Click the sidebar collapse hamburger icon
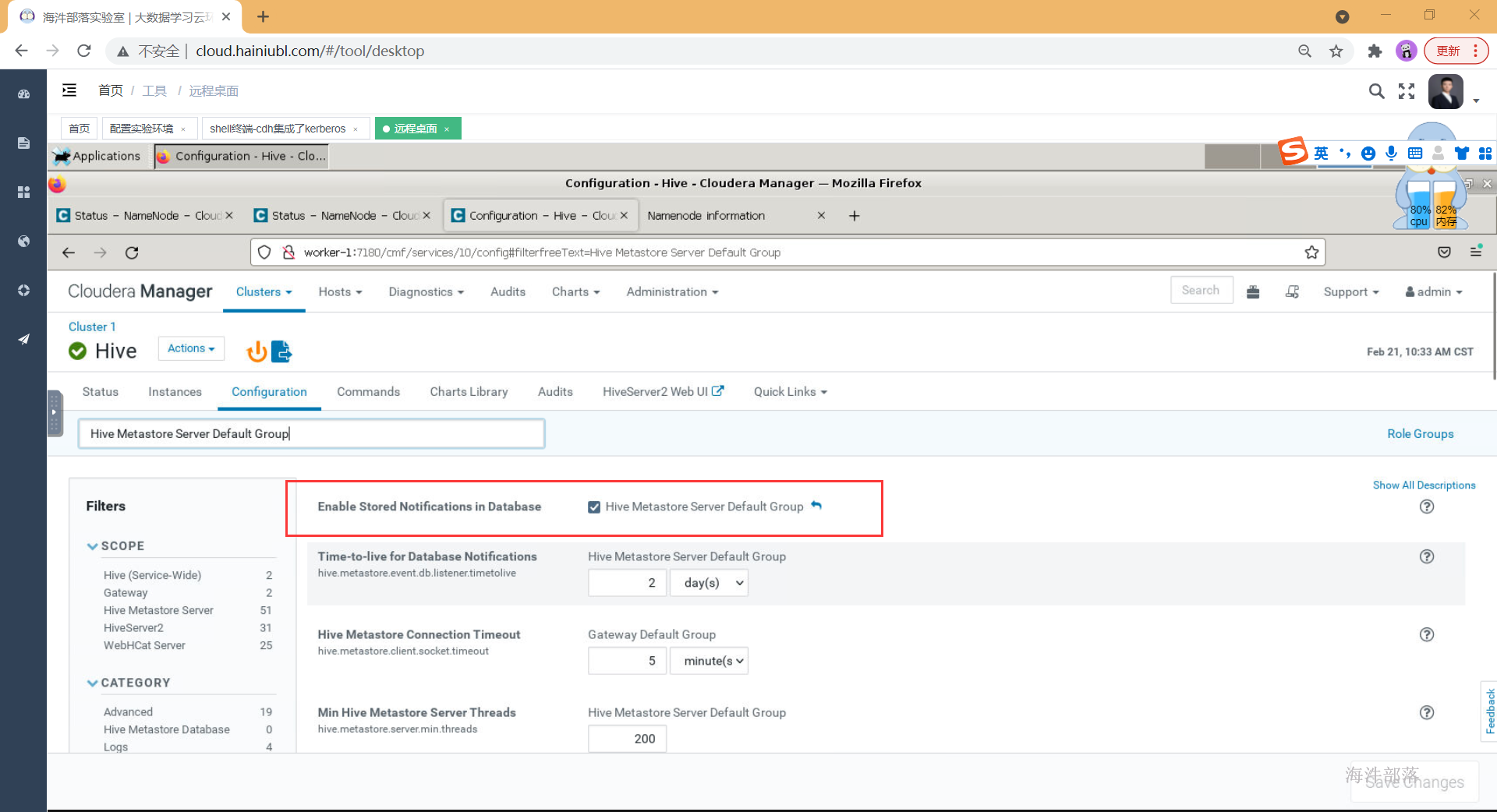This screenshot has width=1497, height=812. [x=69, y=90]
